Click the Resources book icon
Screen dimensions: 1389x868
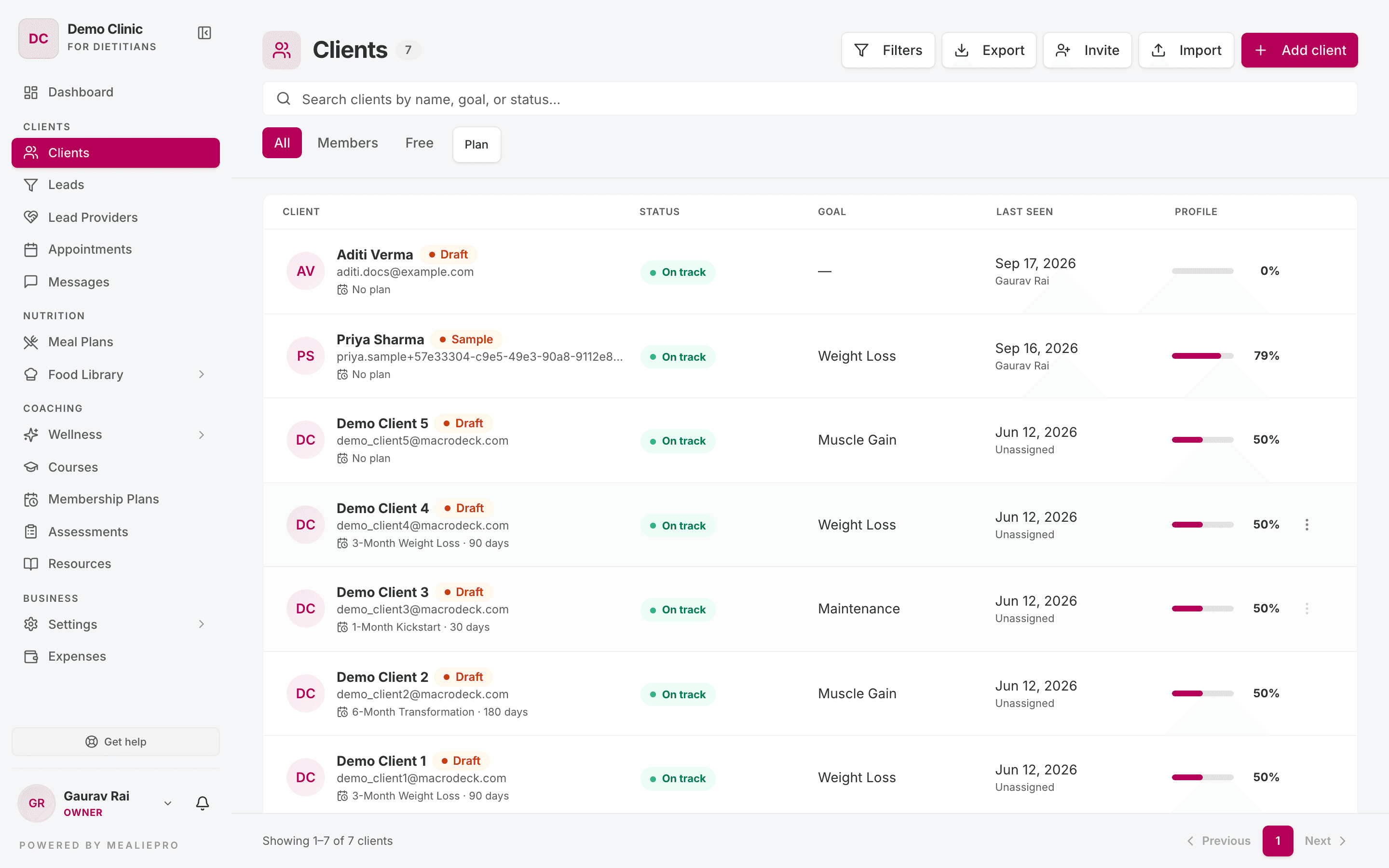pyautogui.click(x=31, y=564)
